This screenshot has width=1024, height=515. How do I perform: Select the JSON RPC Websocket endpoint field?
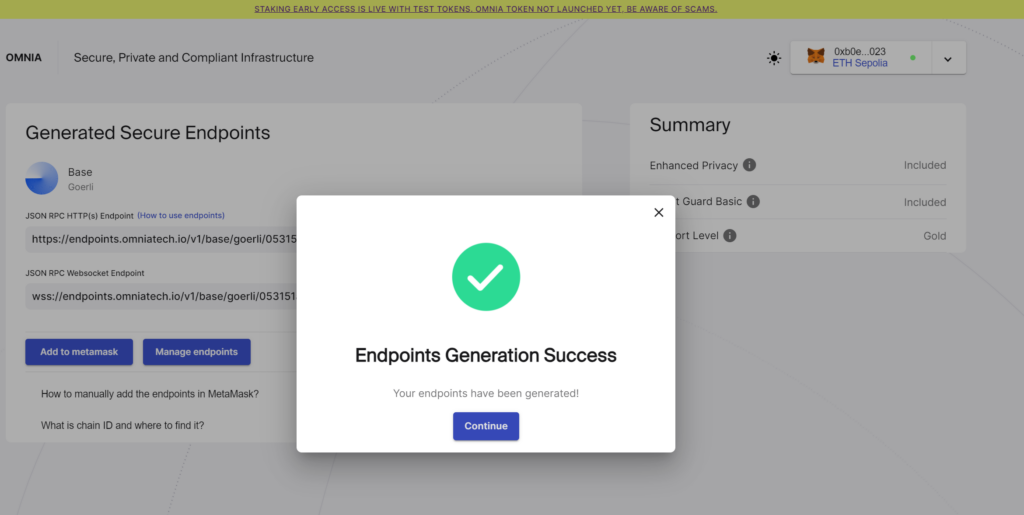pyautogui.click(x=161, y=296)
